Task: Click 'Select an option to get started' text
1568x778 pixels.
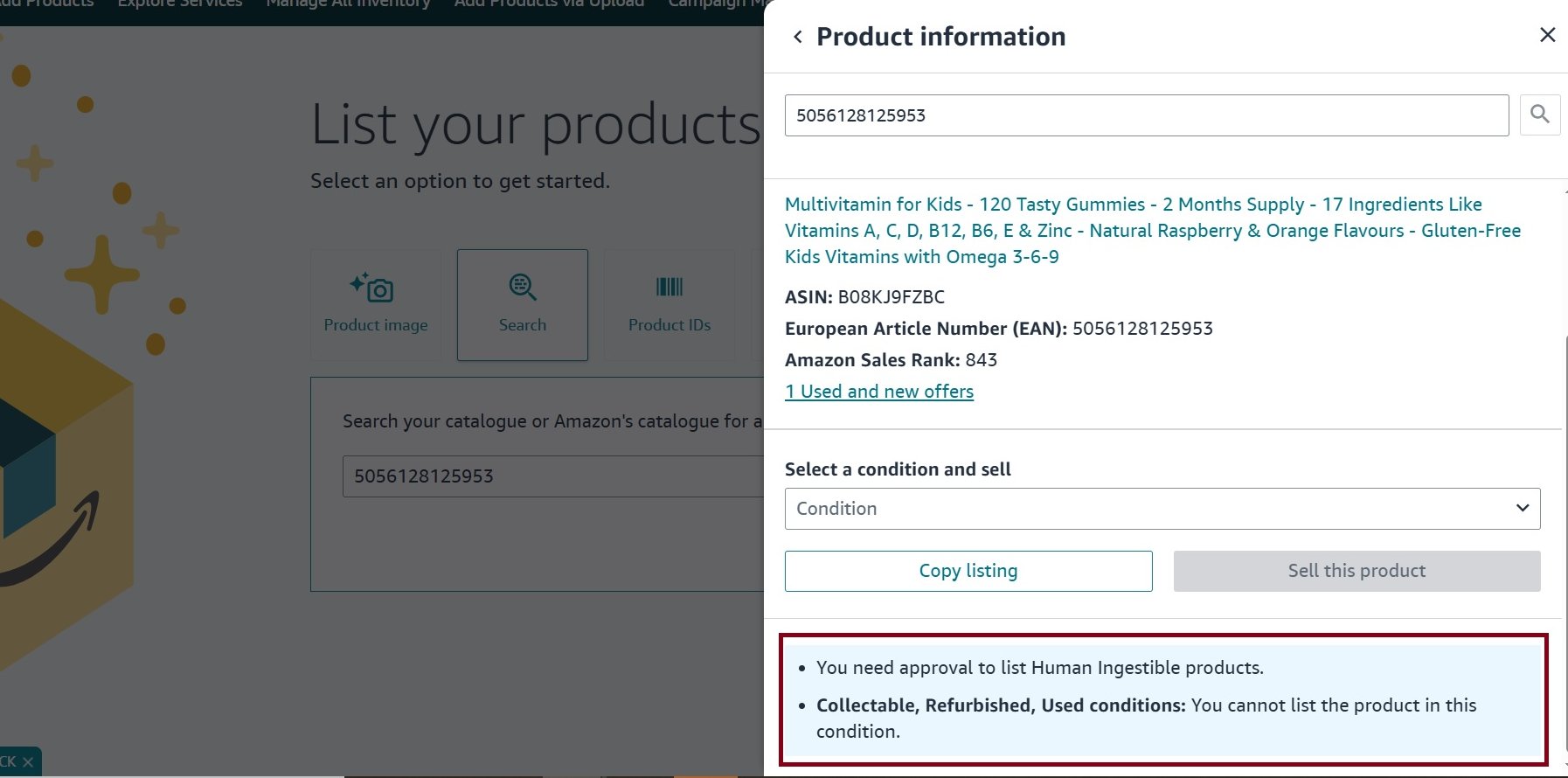Action: (x=460, y=181)
